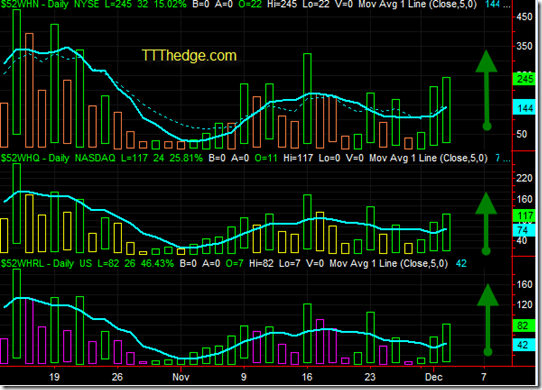
Task: Click the 23 date label on time axis
Action: click(370, 377)
